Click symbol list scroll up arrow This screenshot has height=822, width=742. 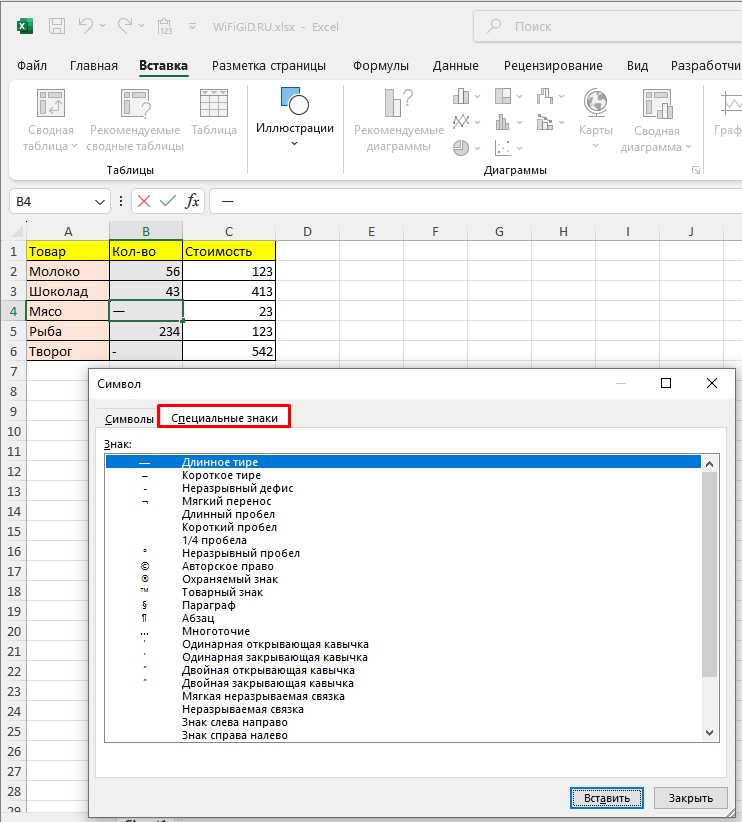point(709,463)
